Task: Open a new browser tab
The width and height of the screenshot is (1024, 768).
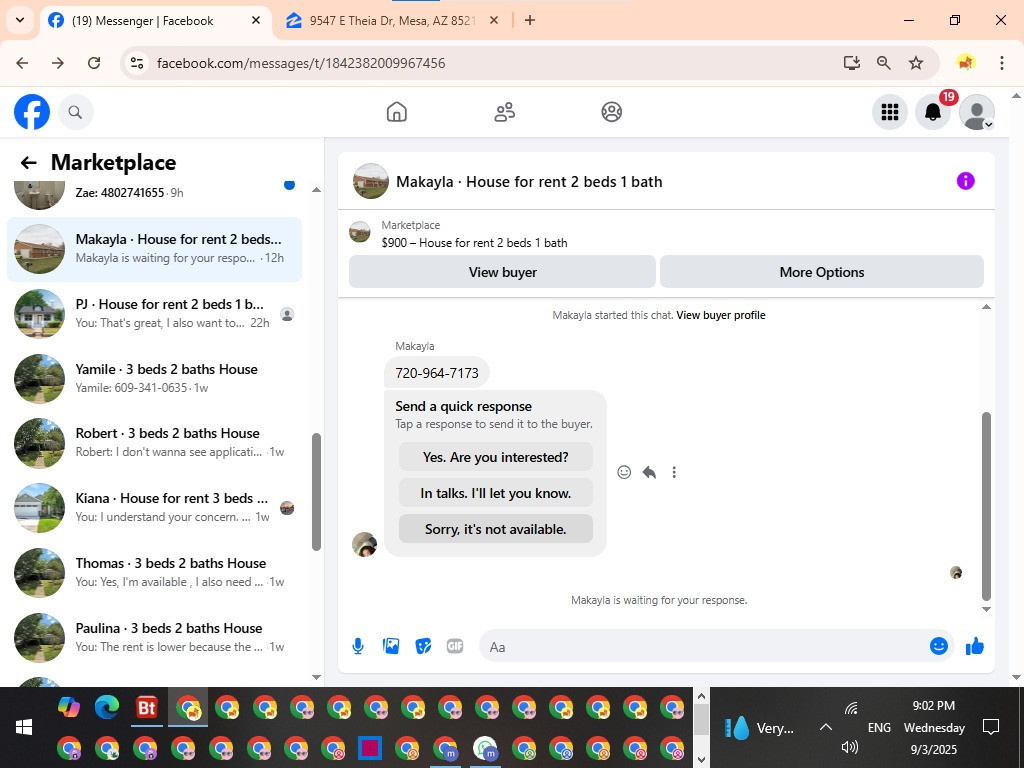Action: [530, 20]
